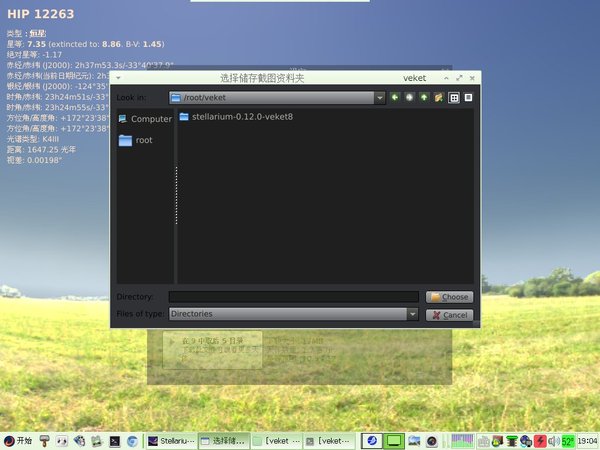Click the Back navigation arrow in dialog
The width and height of the screenshot is (600, 450).
coord(395,97)
